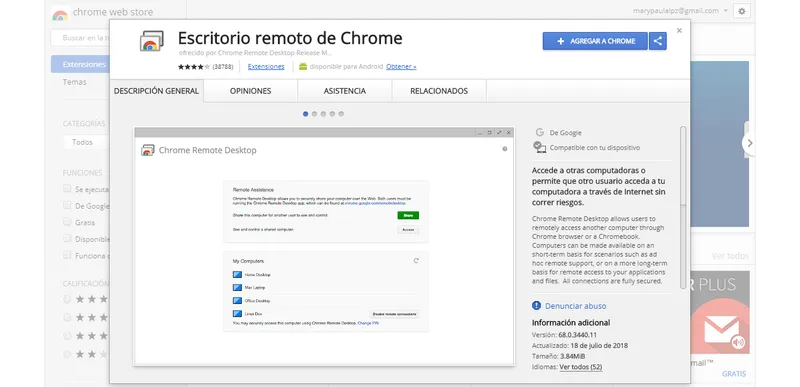Viewport: 800px width, 387px height.
Task: Check the De Google feature checkbox
Action: click(x=67, y=205)
